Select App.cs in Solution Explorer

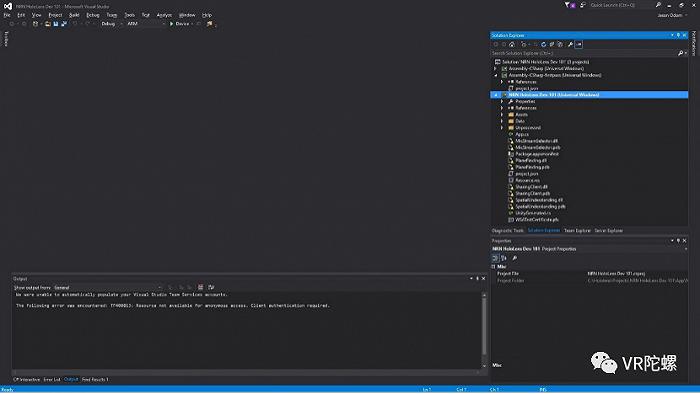pos(522,134)
